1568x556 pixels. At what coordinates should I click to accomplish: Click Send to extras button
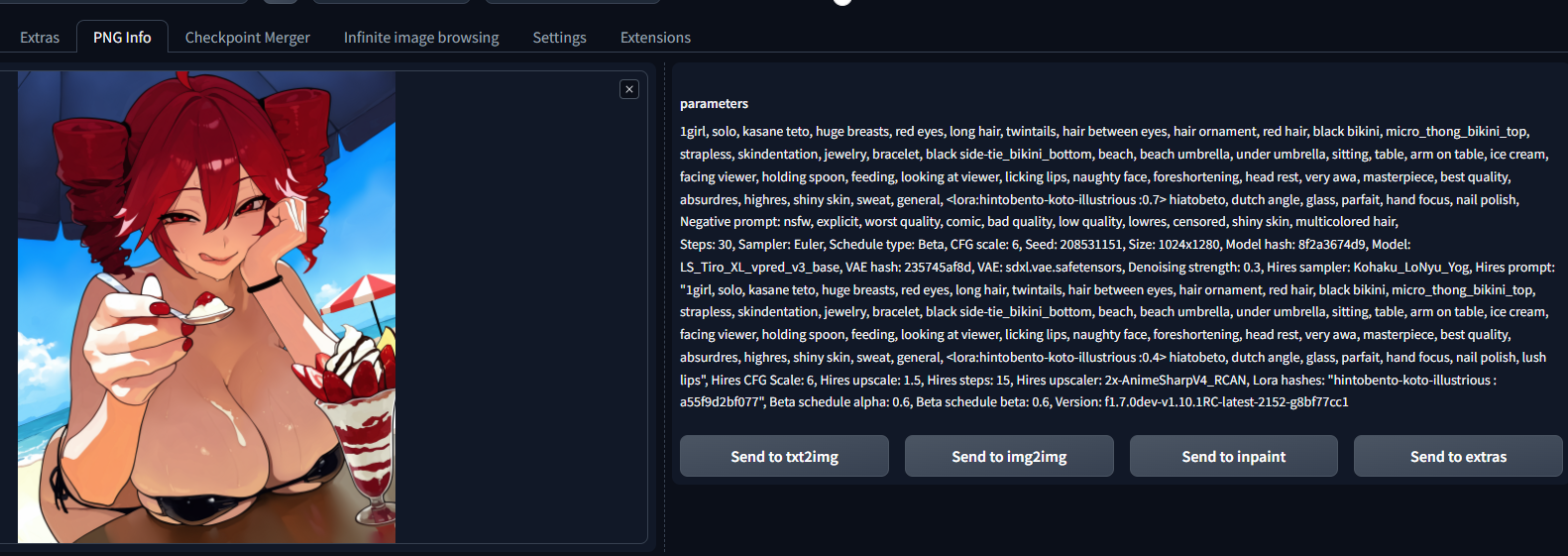1458,456
